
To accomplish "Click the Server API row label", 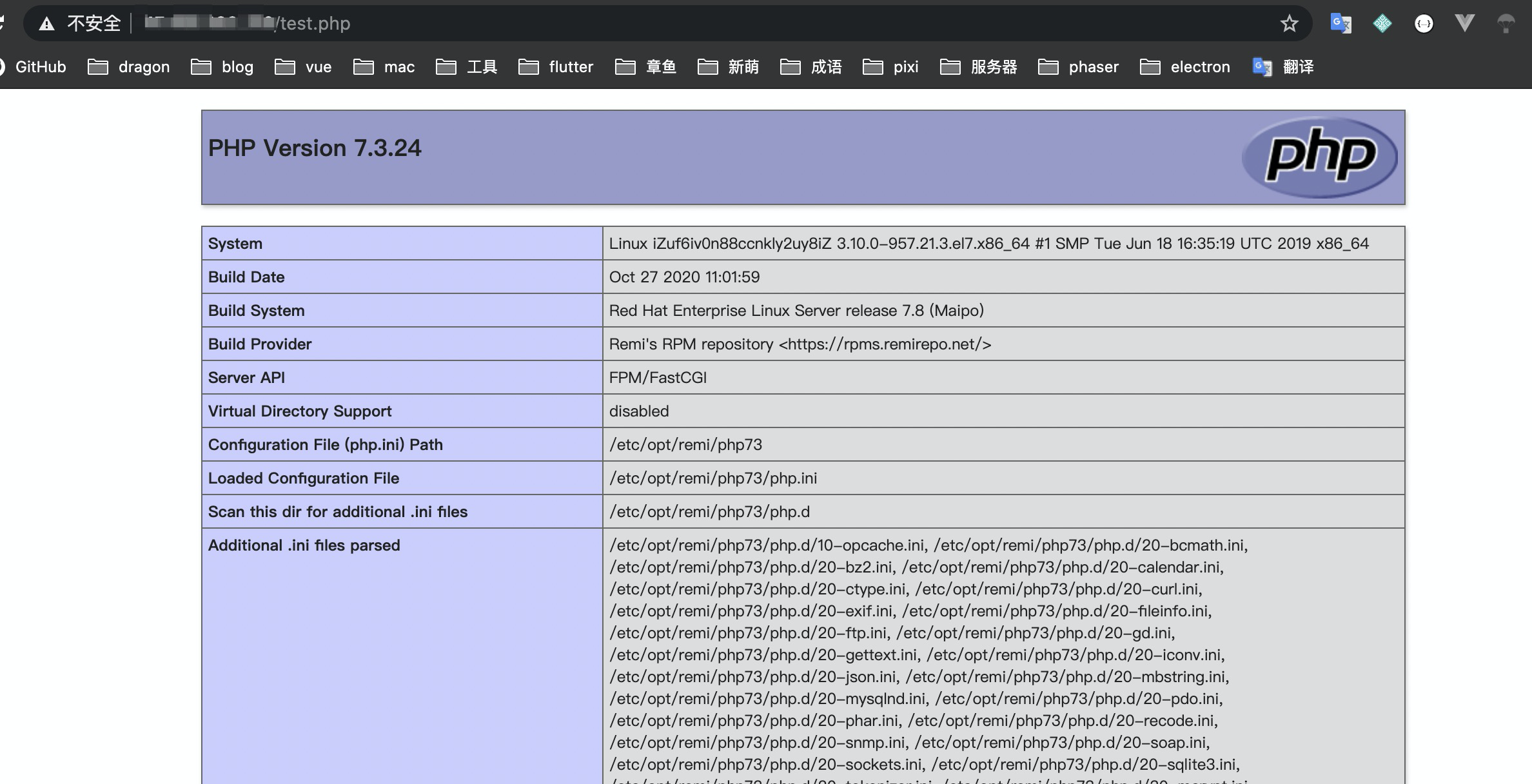I will point(246,378).
